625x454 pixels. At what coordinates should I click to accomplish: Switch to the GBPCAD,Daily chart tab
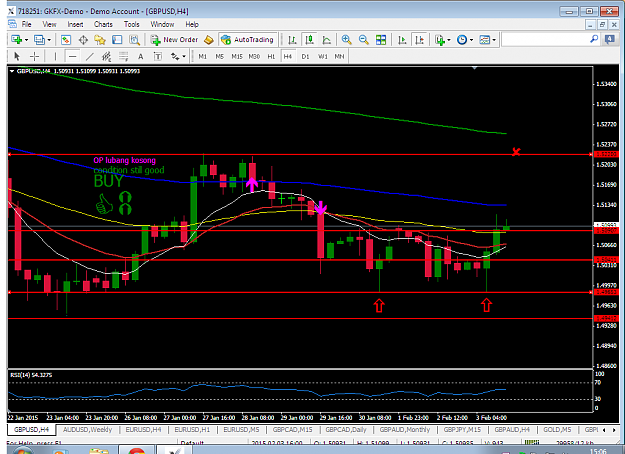coord(346,430)
